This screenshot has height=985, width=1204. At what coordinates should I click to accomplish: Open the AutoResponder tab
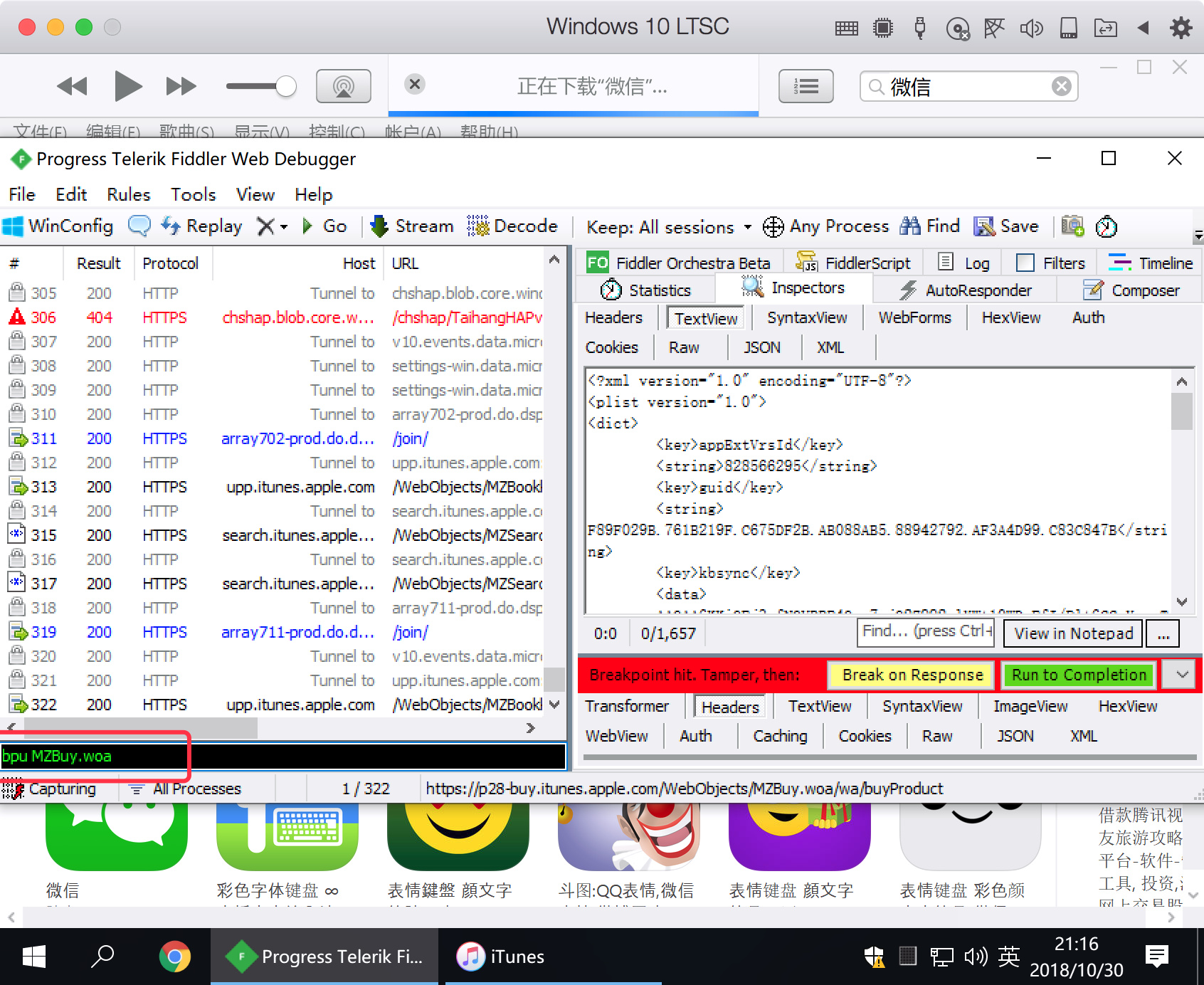(965, 290)
